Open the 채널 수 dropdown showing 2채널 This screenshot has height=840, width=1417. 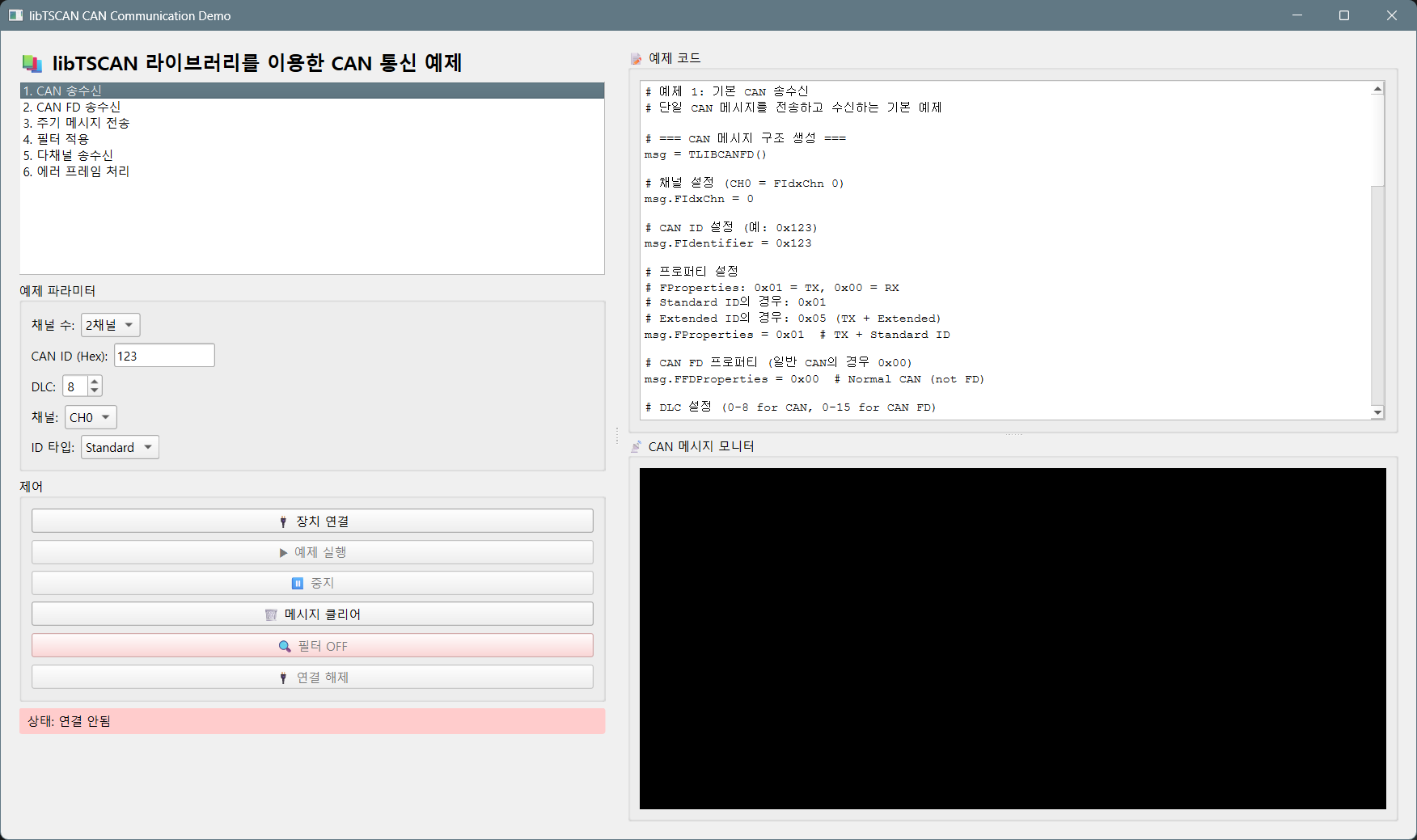111,325
